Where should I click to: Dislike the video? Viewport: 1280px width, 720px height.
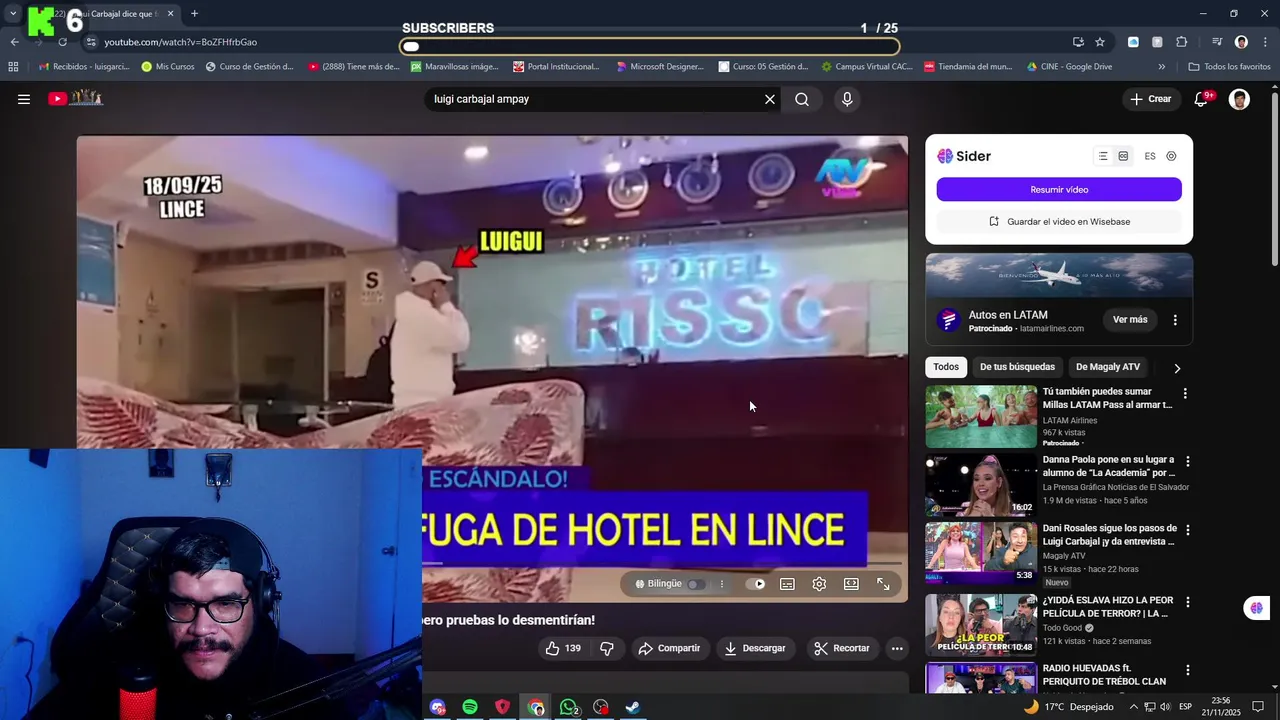tap(607, 648)
